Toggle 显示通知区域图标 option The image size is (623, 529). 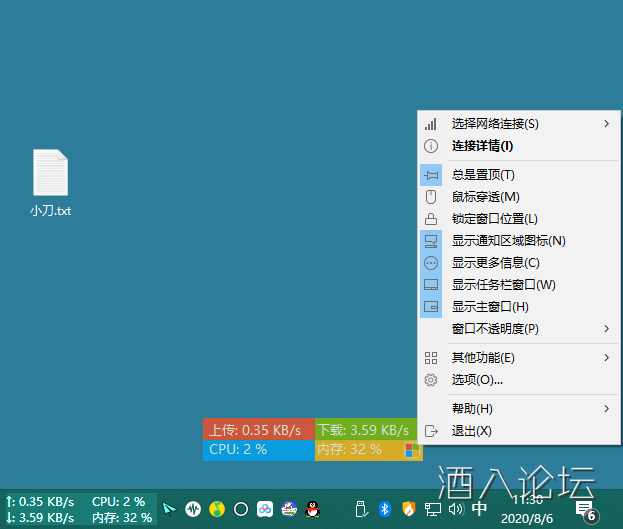pos(508,241)
